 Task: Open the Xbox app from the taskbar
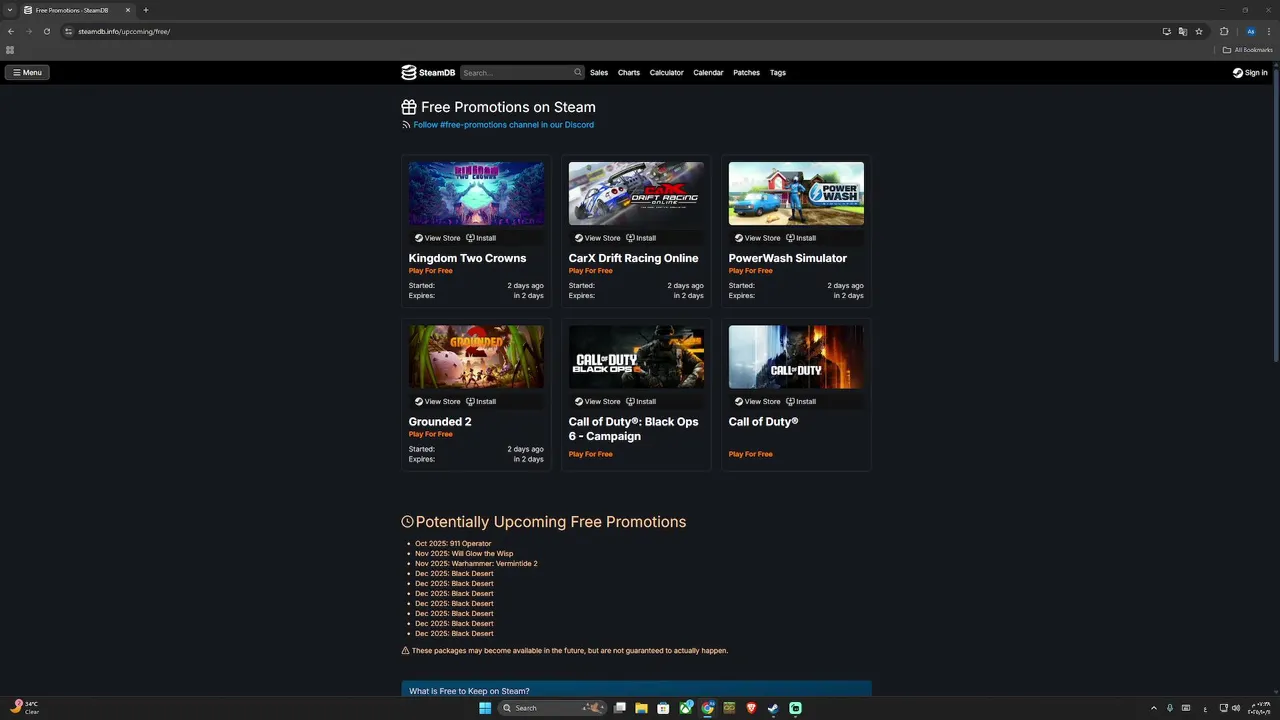[x=685, y=708]
